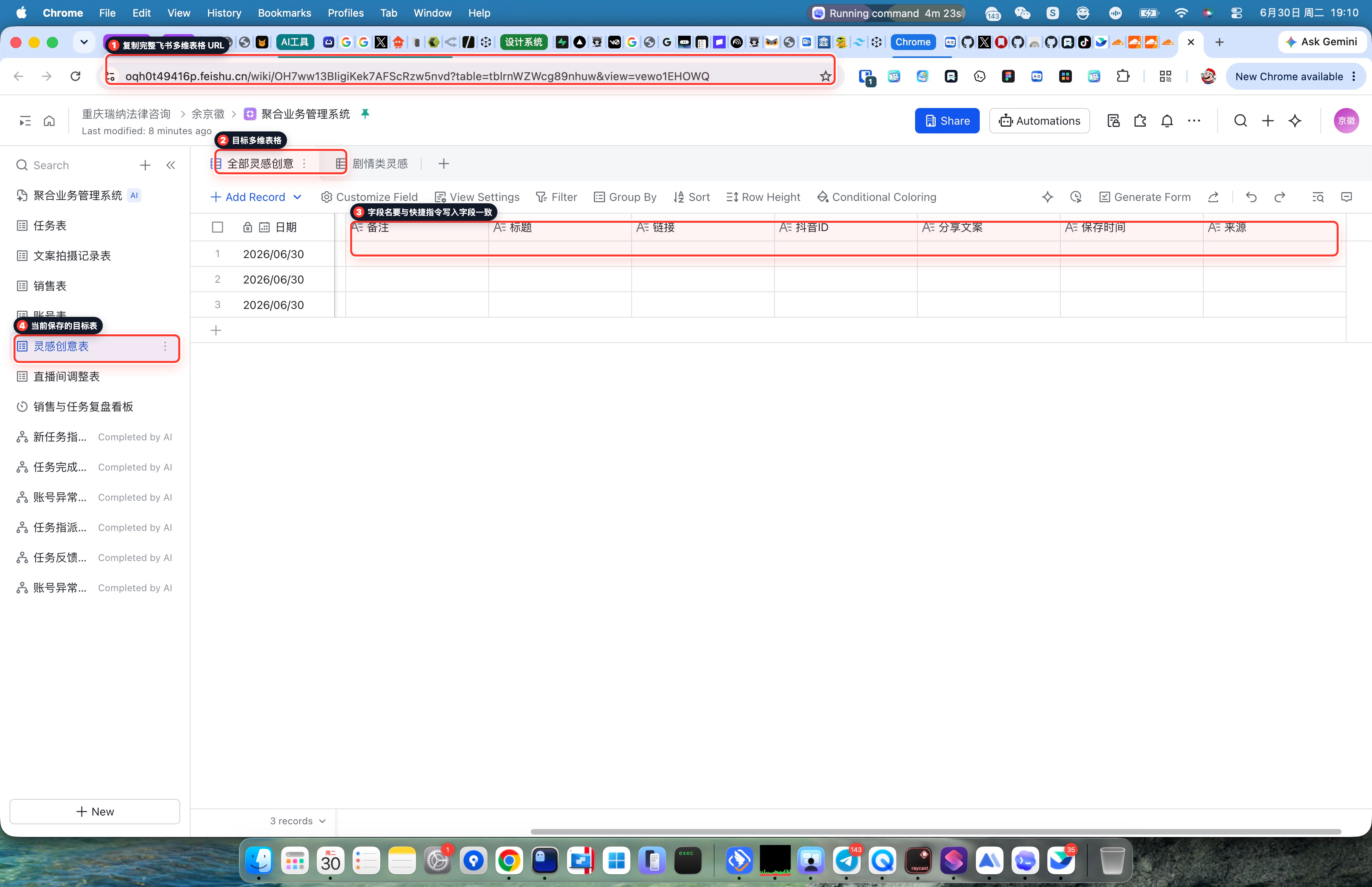Open the 全部灵感创意 view options menu
The height and width of the screenshot is (887, 1372).
304,164
